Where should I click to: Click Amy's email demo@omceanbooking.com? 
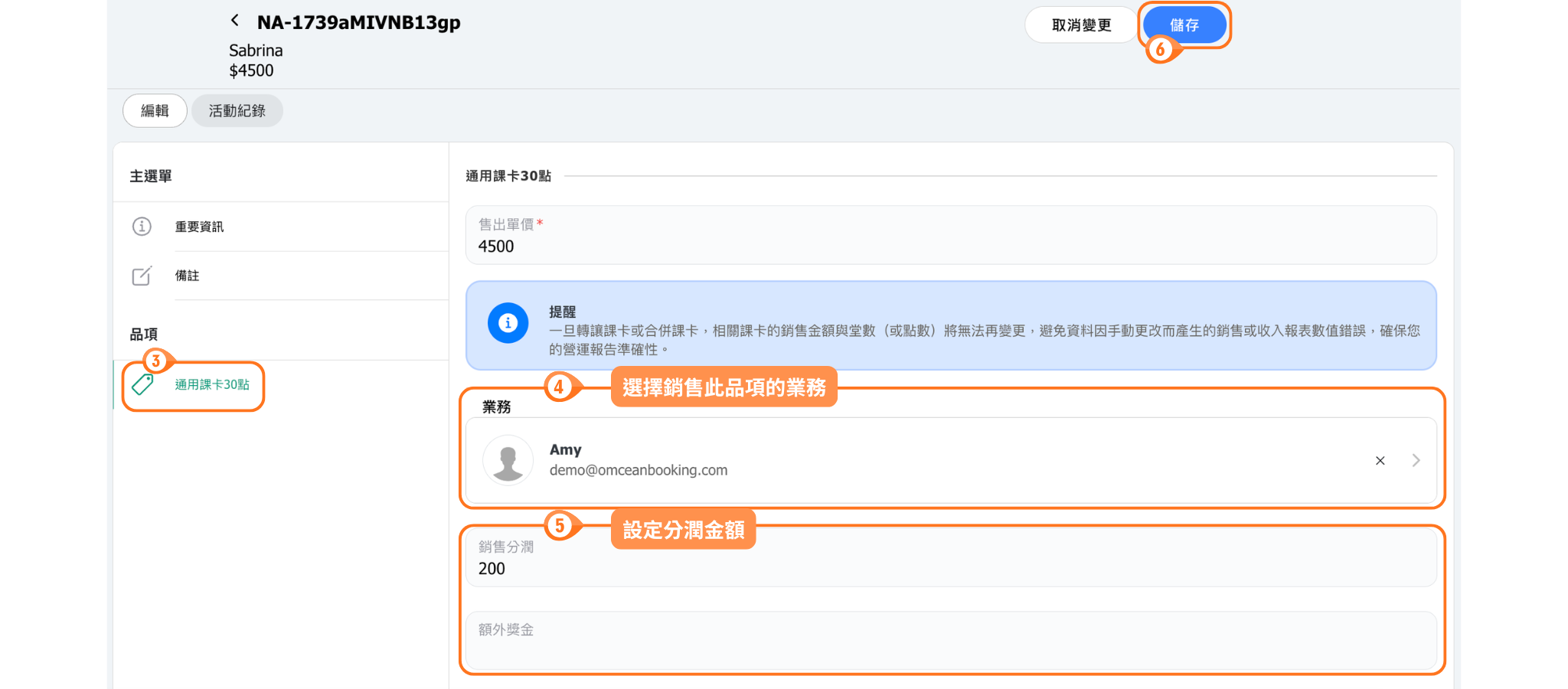tap(638, 470)
